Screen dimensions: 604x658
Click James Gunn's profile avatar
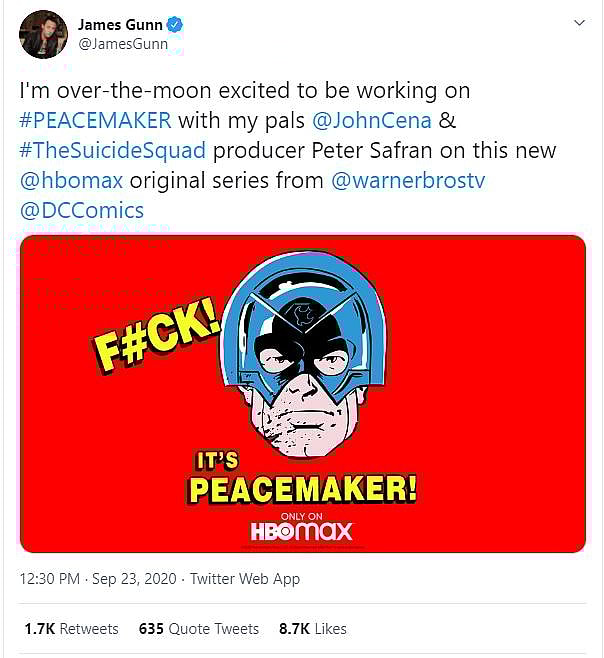tap(42, 34)
